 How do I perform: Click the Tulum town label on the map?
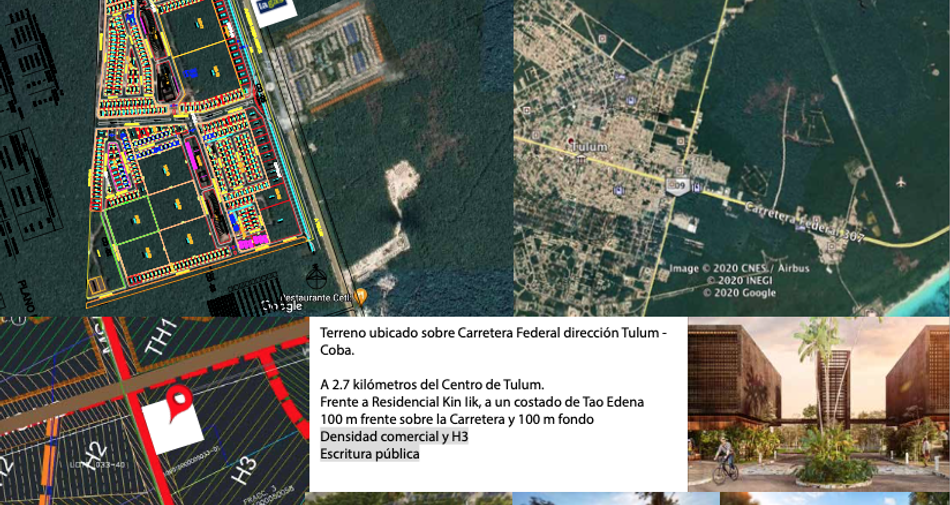[x=589, y=147]
